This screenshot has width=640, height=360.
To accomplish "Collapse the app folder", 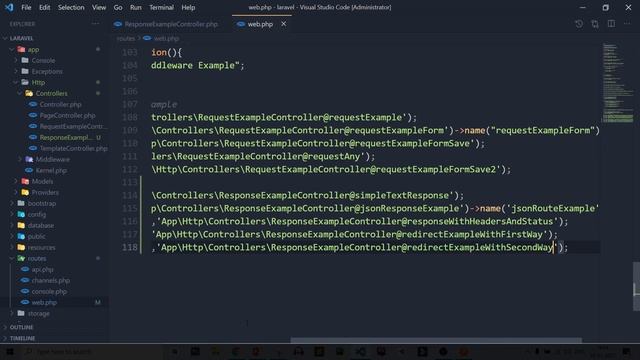I will click(33, 49).
